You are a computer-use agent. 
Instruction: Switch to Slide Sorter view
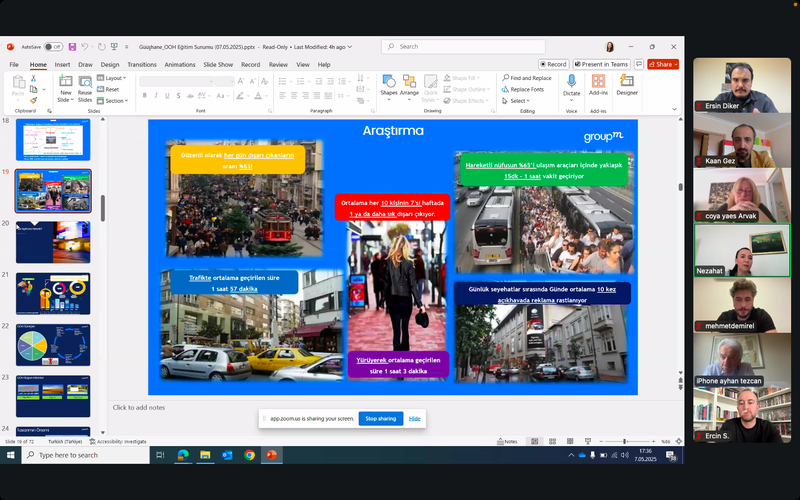tap(552, 441)
